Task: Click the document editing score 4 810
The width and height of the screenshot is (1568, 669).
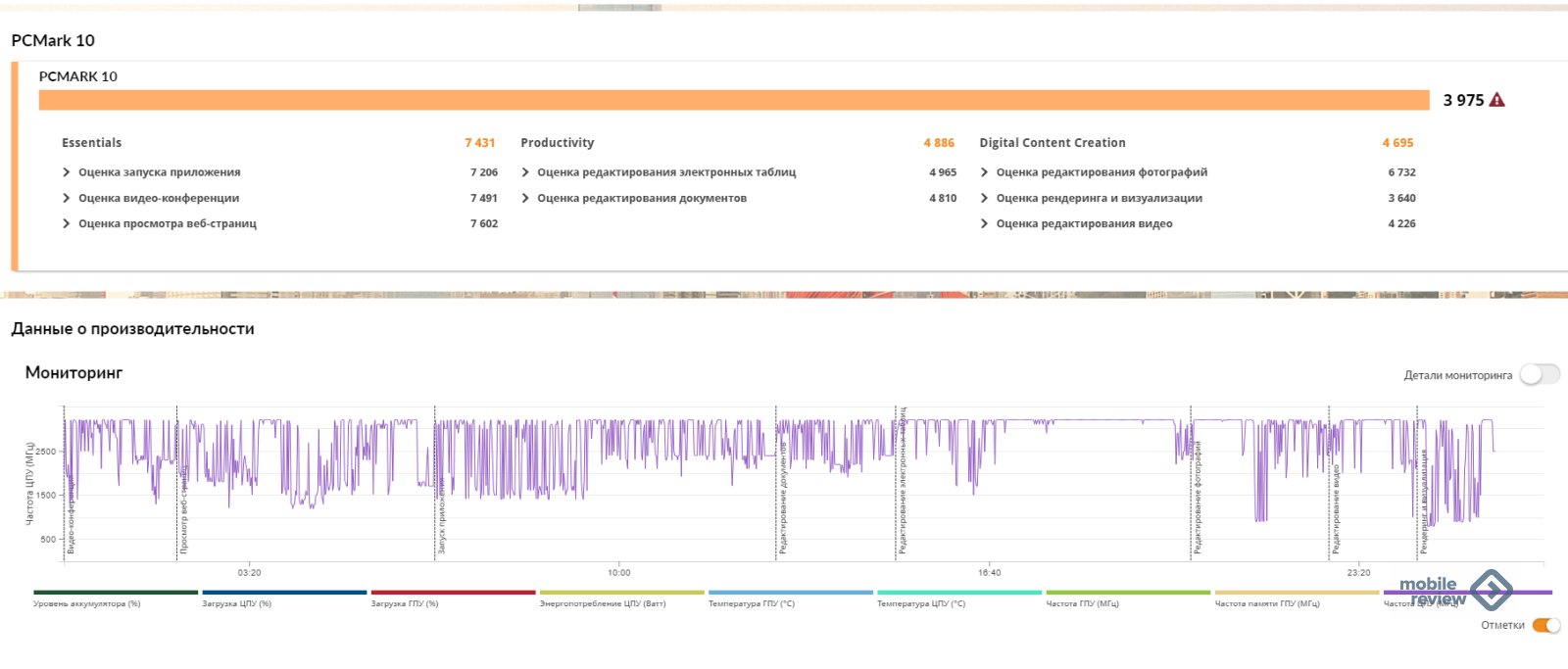Action: (x=943, y=198)
